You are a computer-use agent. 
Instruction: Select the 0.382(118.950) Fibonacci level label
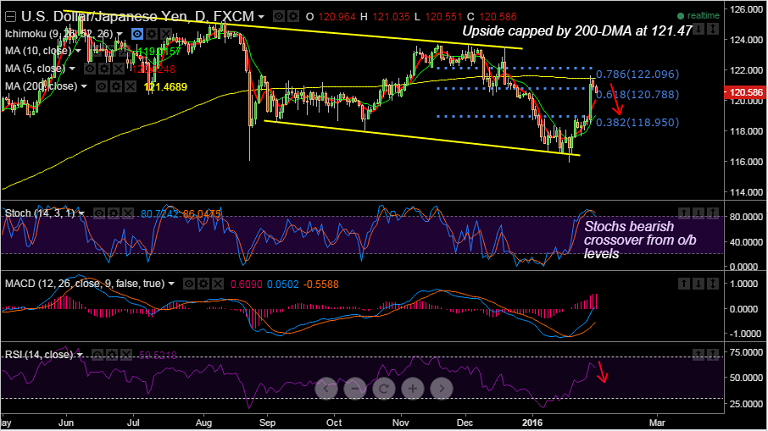pyautogui.click(x=637, y=122)
